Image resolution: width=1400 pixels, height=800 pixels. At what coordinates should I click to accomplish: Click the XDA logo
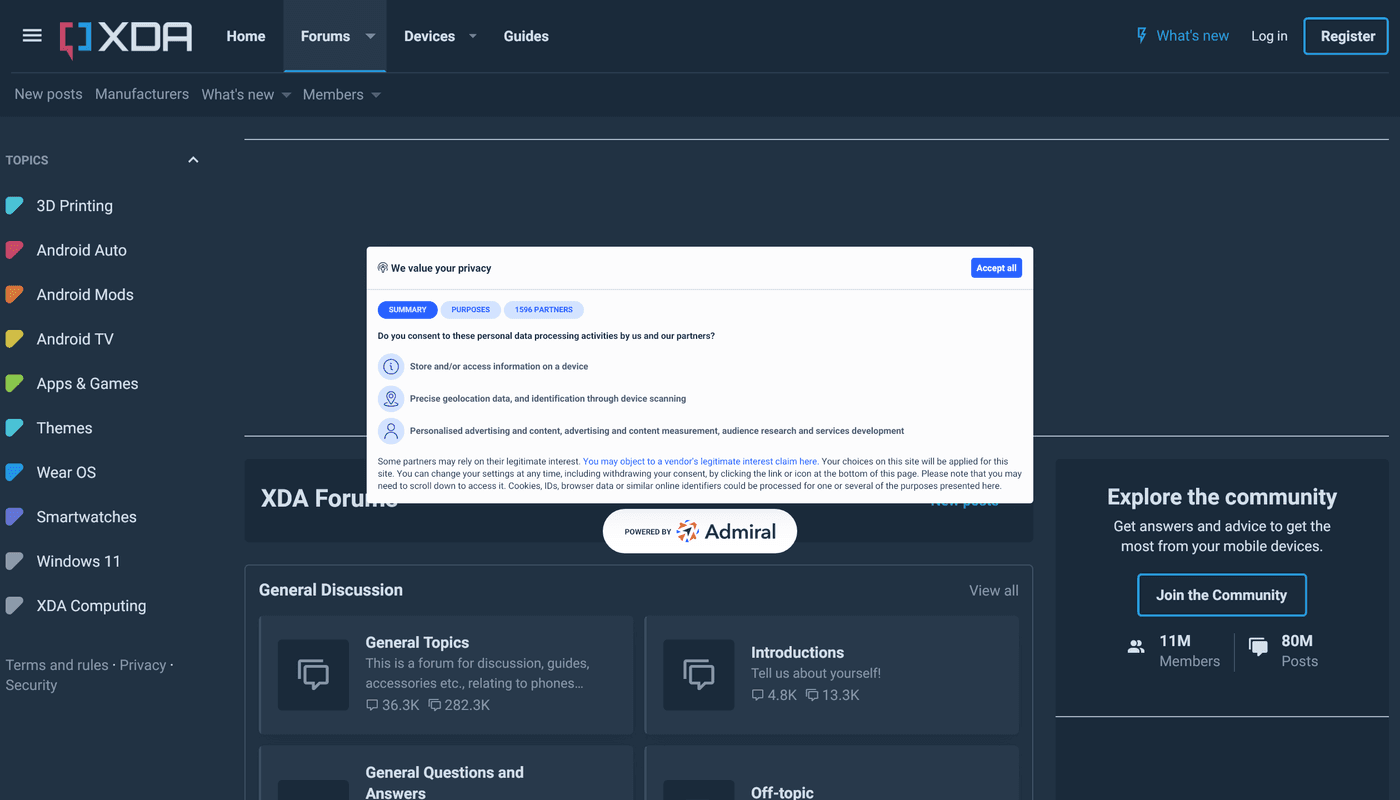coord(126,38)
